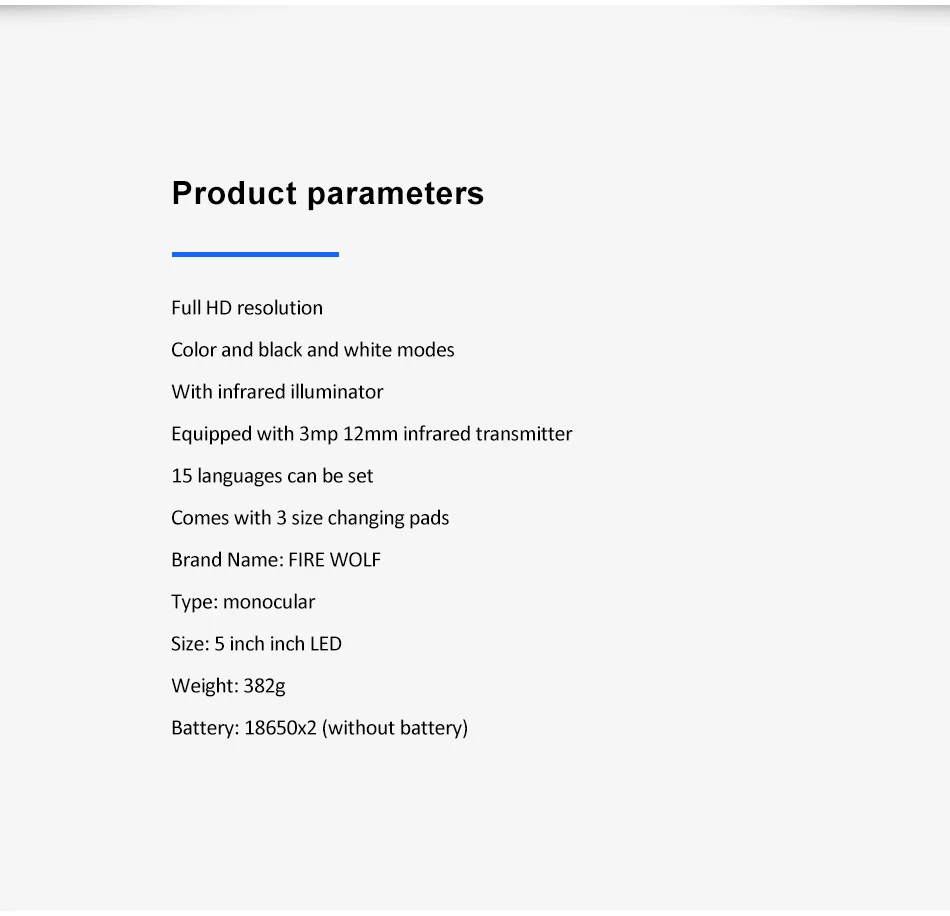Click the Product parameters heading

click(328, 194)
